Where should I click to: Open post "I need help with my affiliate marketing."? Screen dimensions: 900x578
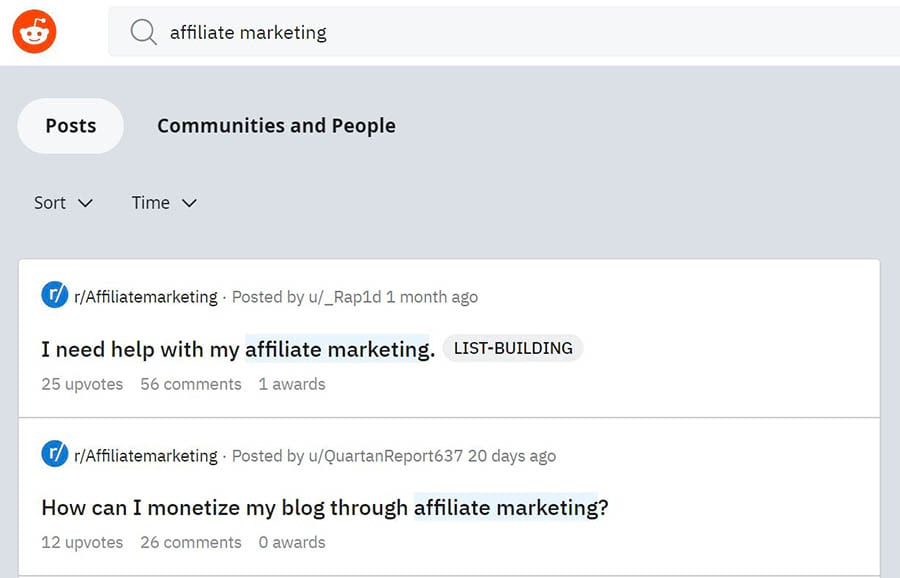[238, 349]
